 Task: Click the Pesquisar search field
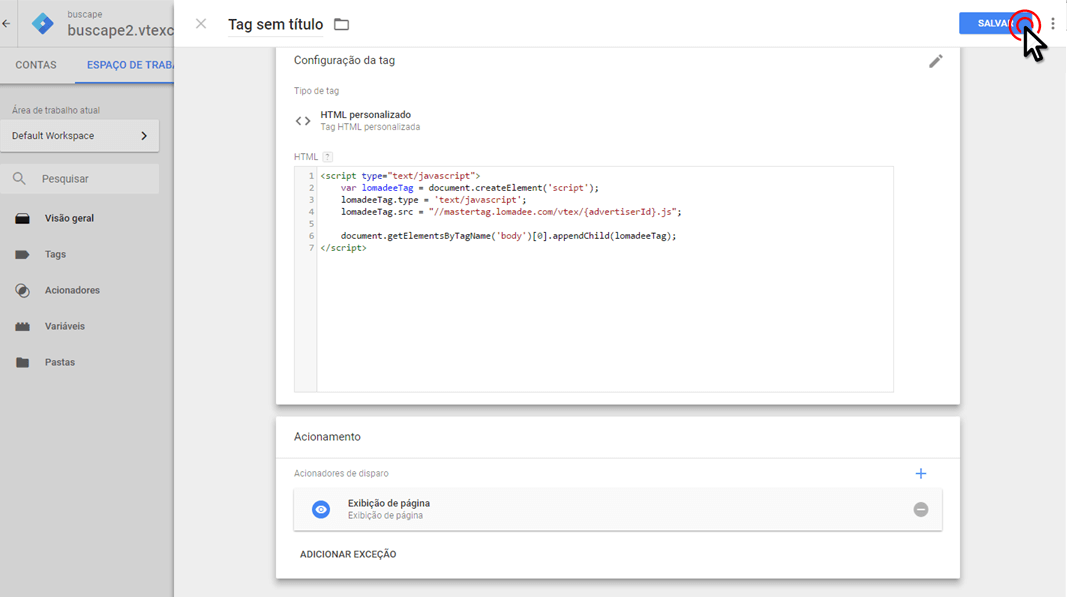coord(80,178)
